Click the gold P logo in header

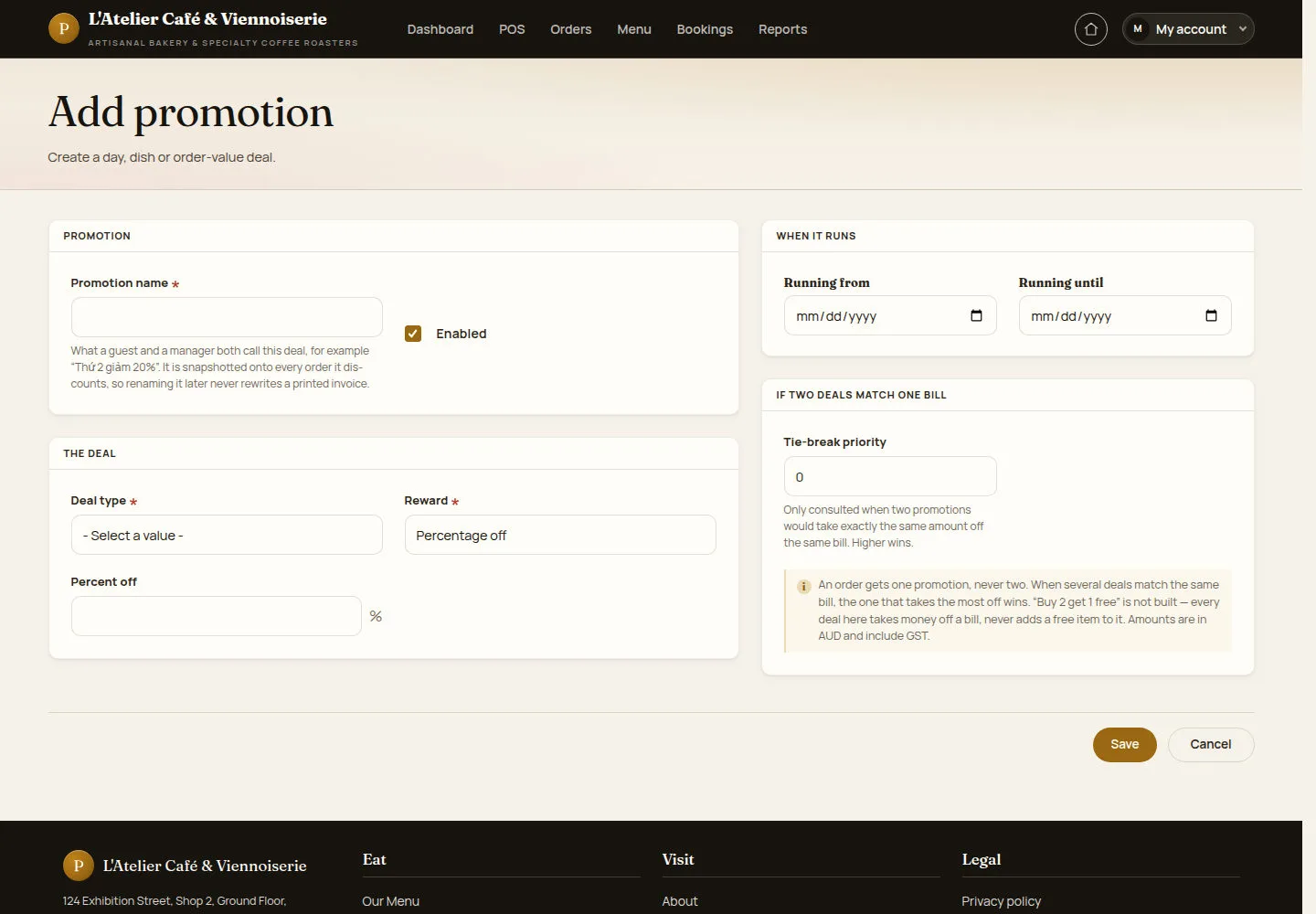point(63,28)
